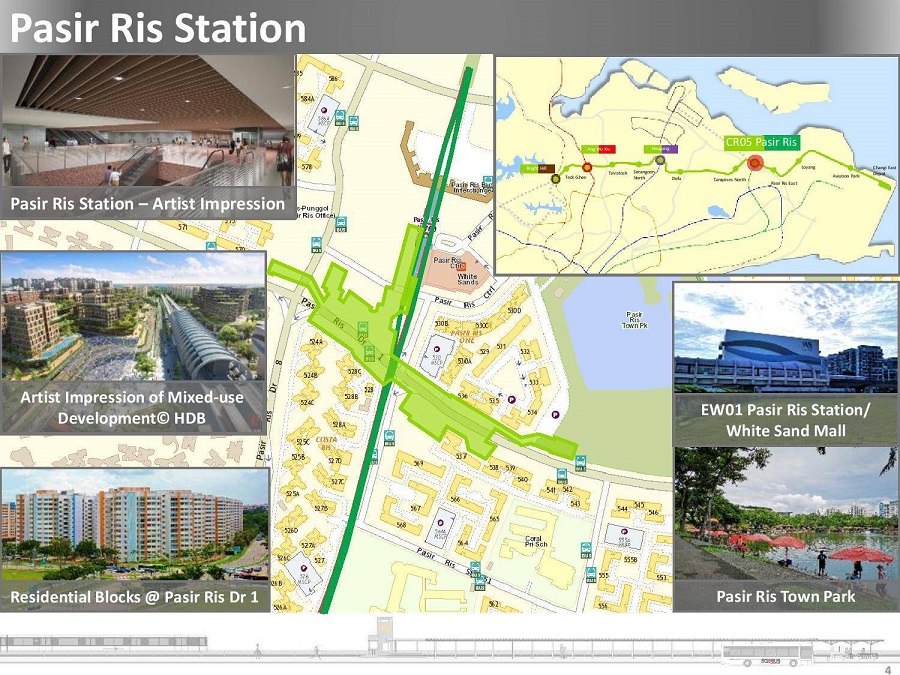
Task: Select the White Sand Mall photo
Action: (785, 338)
